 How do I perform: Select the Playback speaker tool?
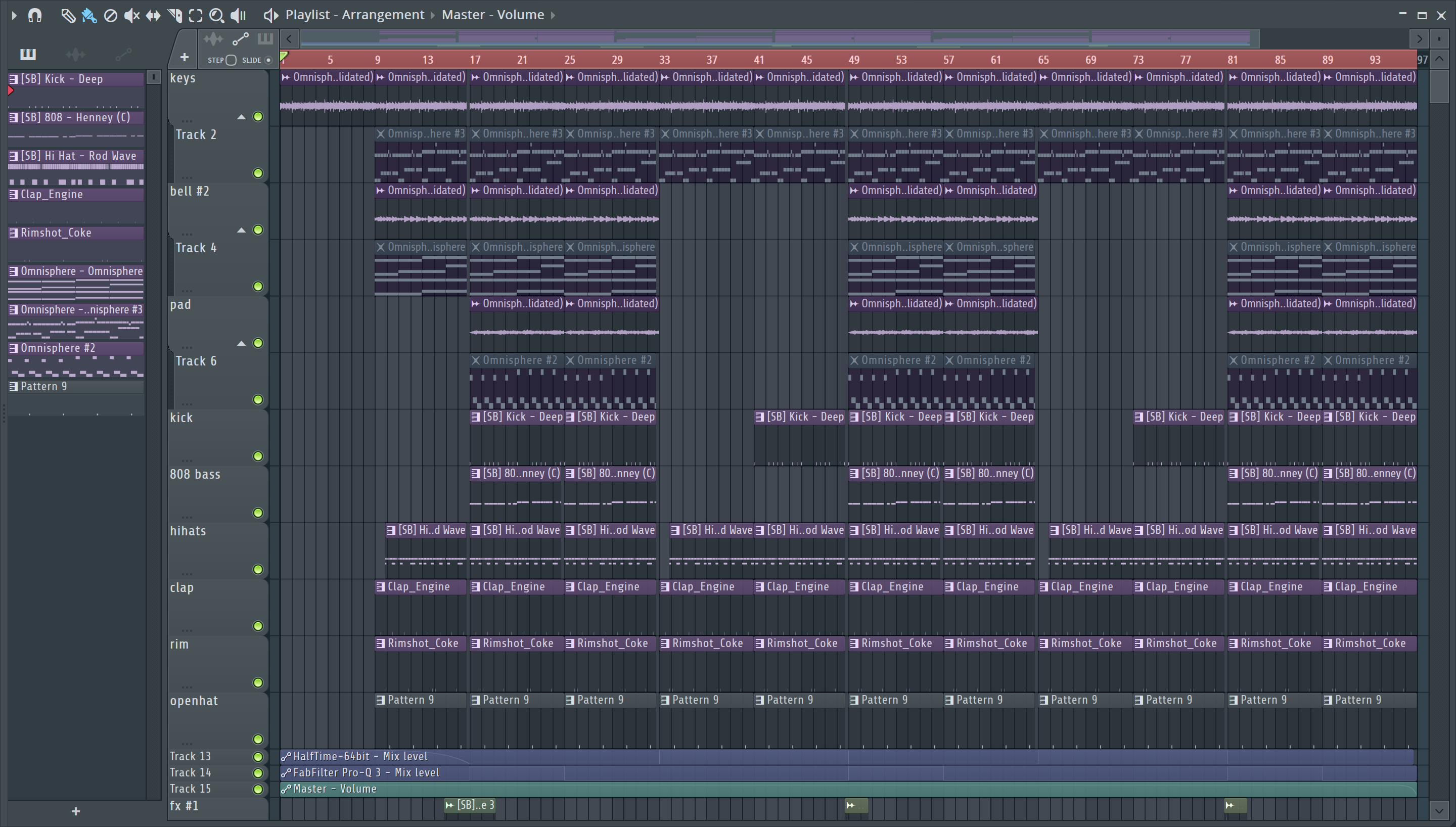tap(239, 15)
